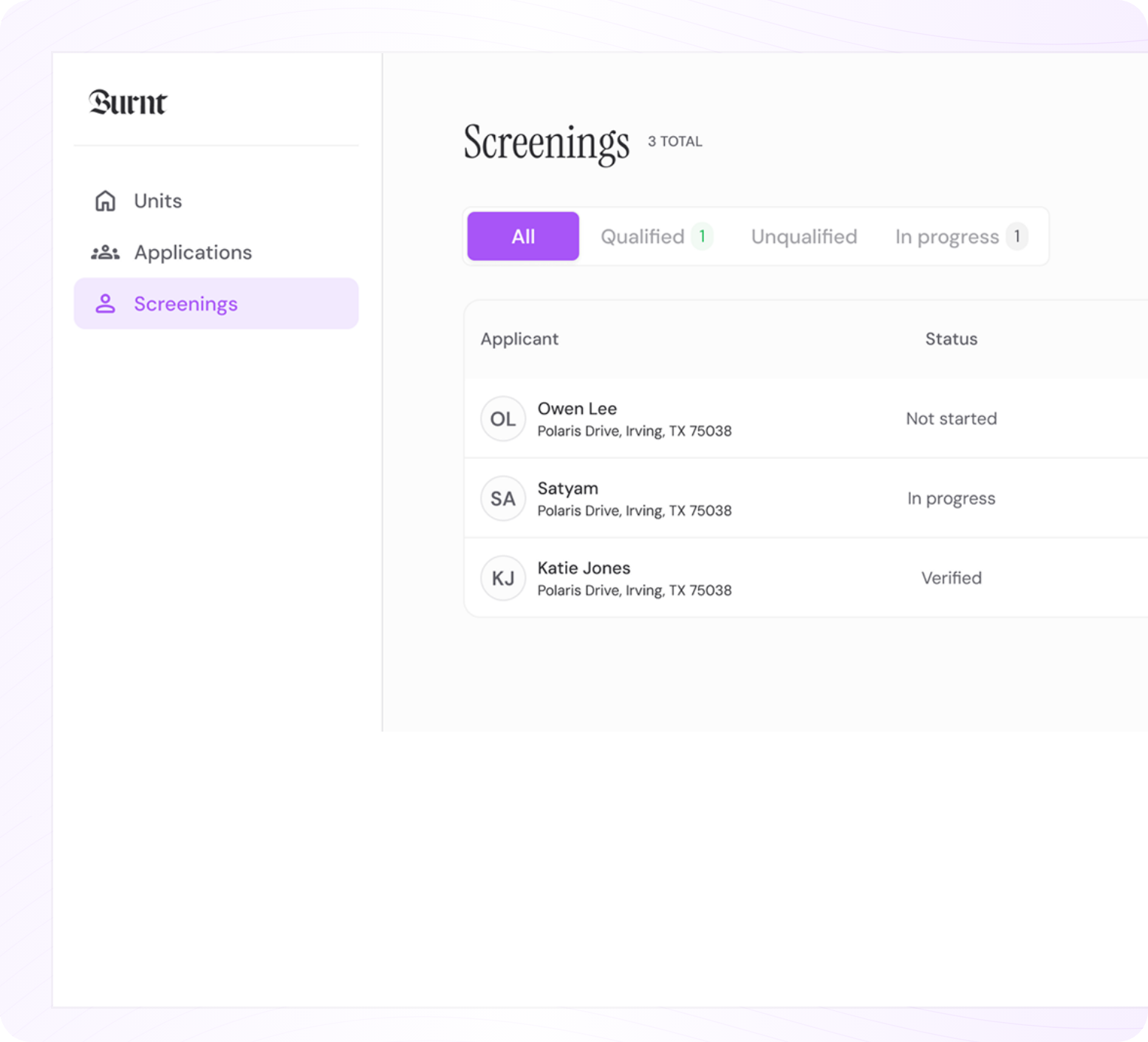1148x1042 pixels.
Task: Open applicant Owen Lee
Action: click(x=577, y=409)
